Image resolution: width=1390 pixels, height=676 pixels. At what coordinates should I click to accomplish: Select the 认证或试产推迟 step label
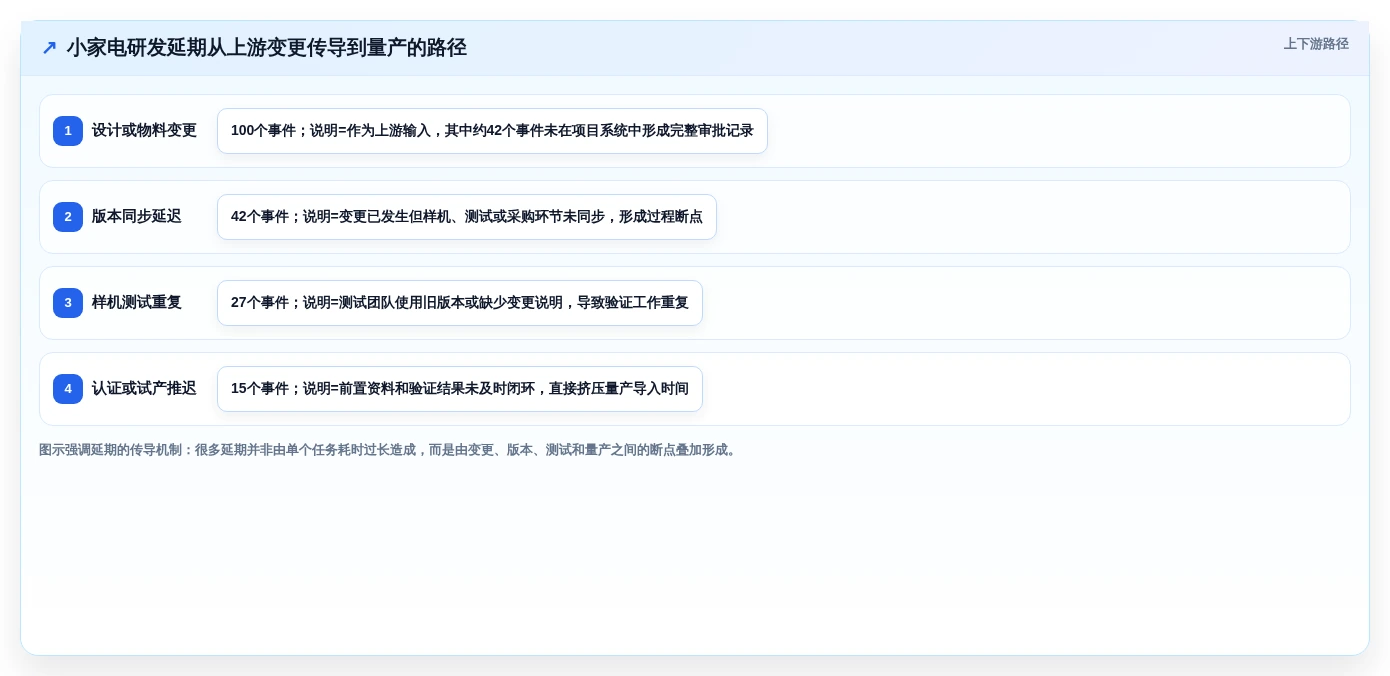coord(144,389)
